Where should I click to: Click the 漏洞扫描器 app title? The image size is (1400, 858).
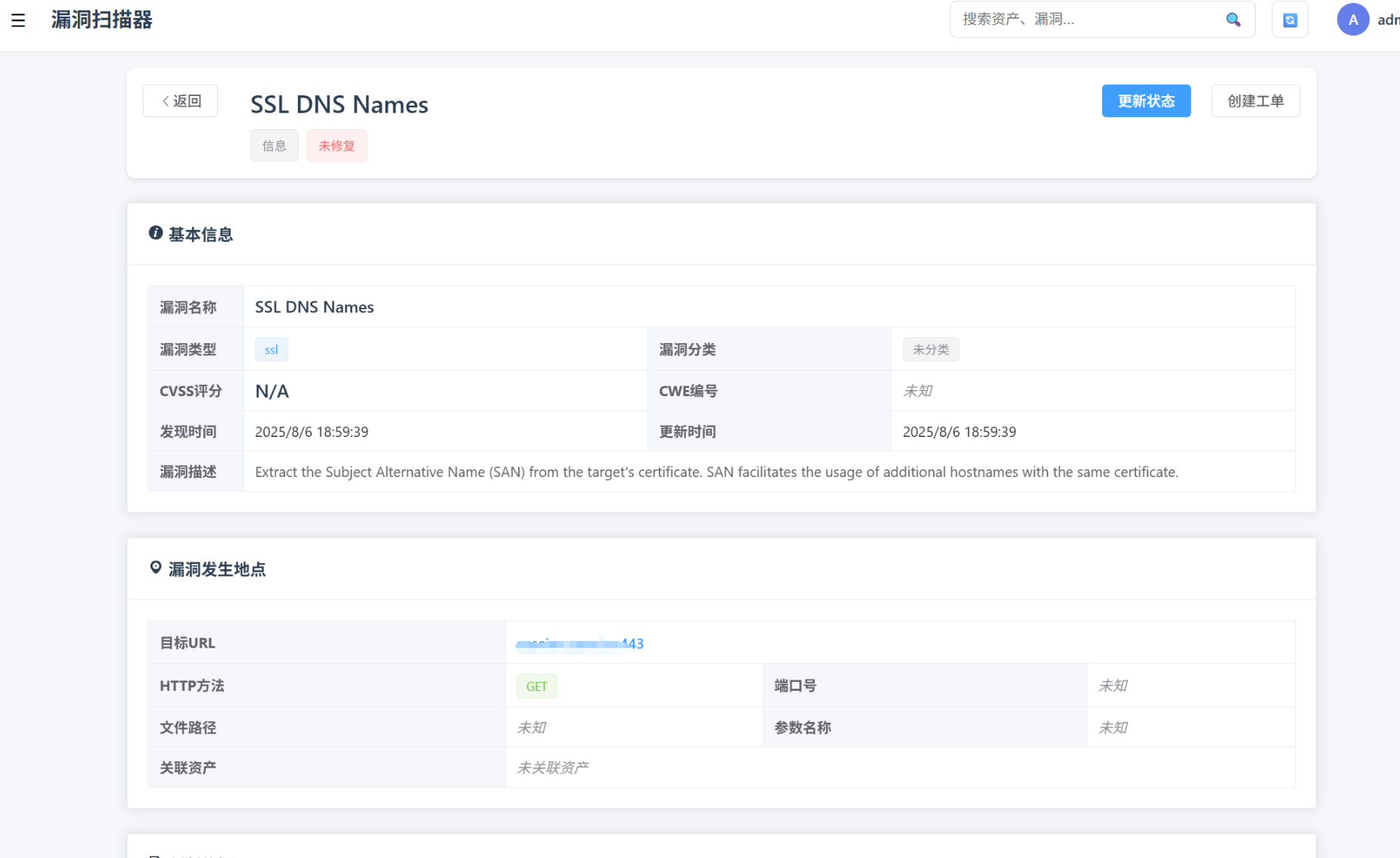(x=102, y=20)
